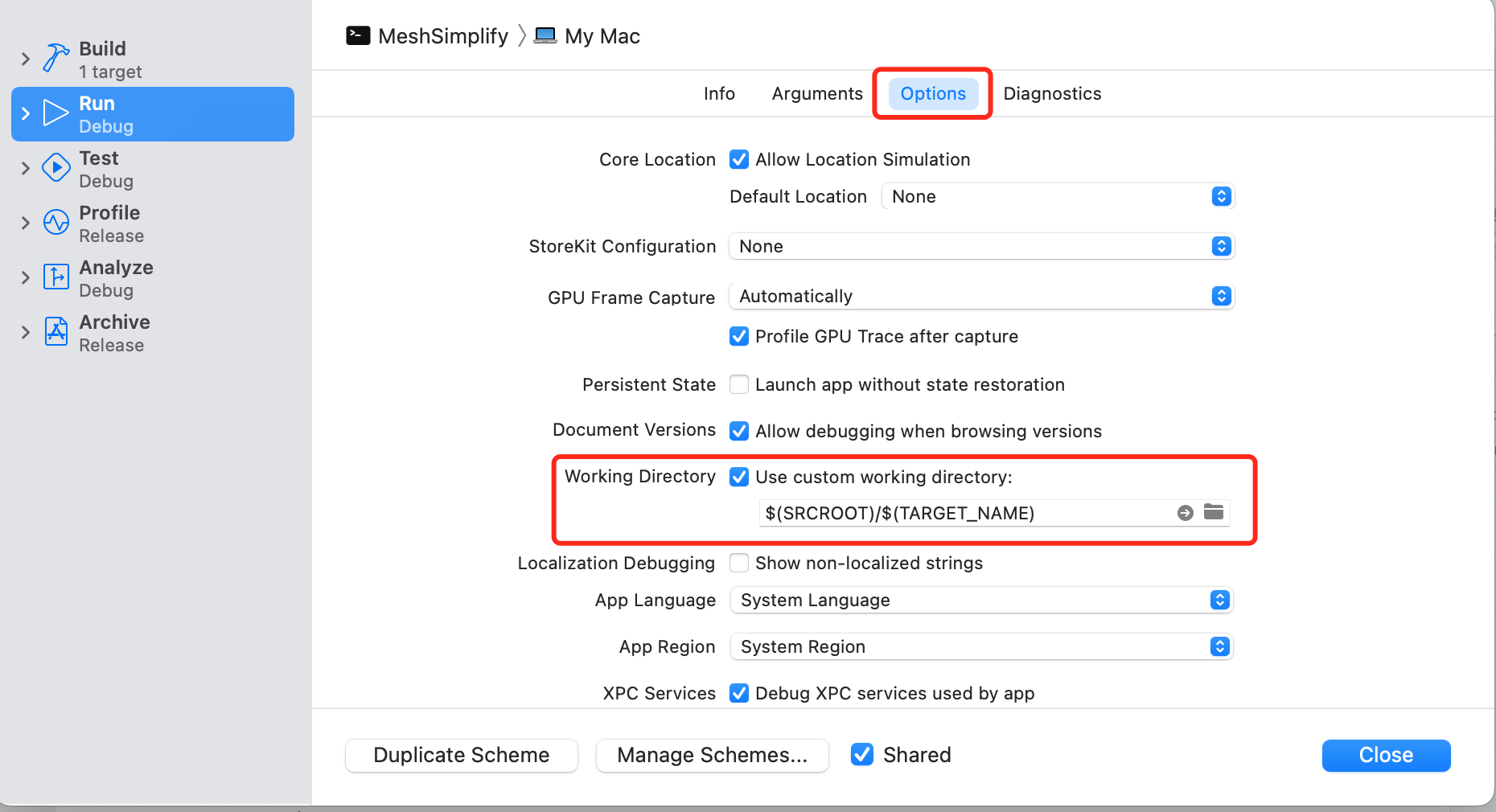Click the Run scheme play icon
Viewport: 1496px width, 812px height.
(55, 113)
